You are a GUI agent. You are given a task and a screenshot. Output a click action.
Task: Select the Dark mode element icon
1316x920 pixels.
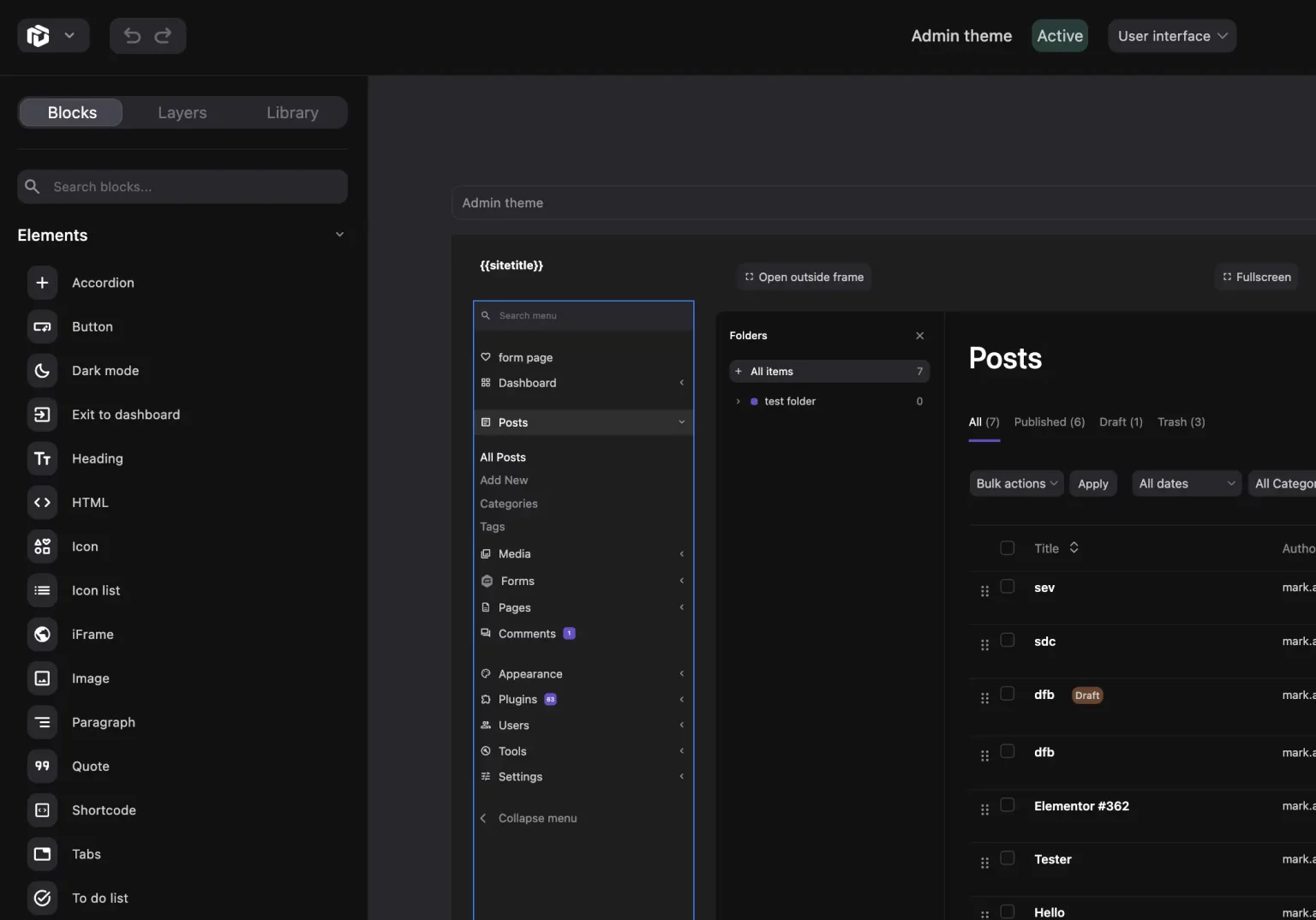click(x=42, y=370)
